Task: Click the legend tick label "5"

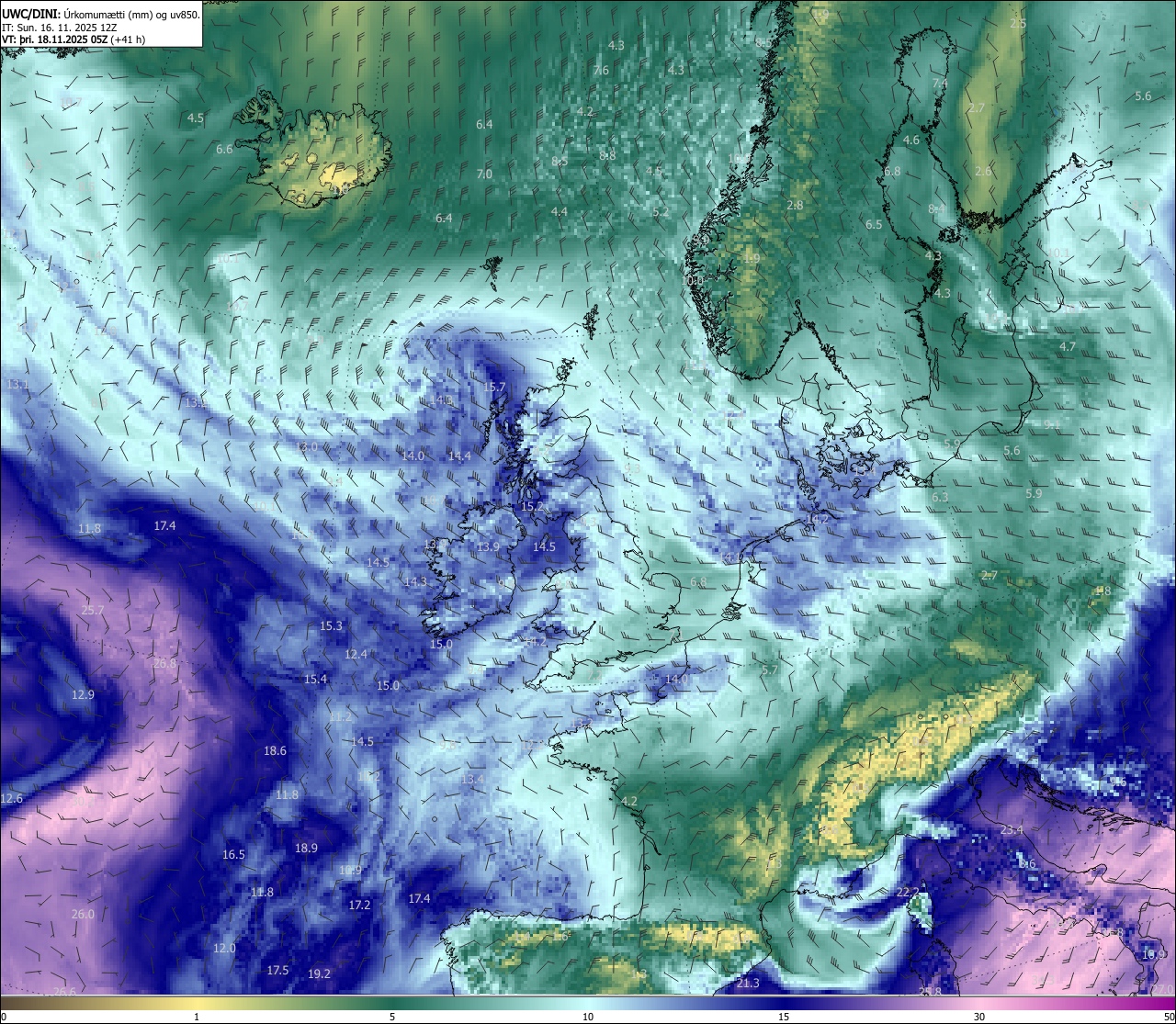Action: pyautogui.click(x=392, y=1017)
